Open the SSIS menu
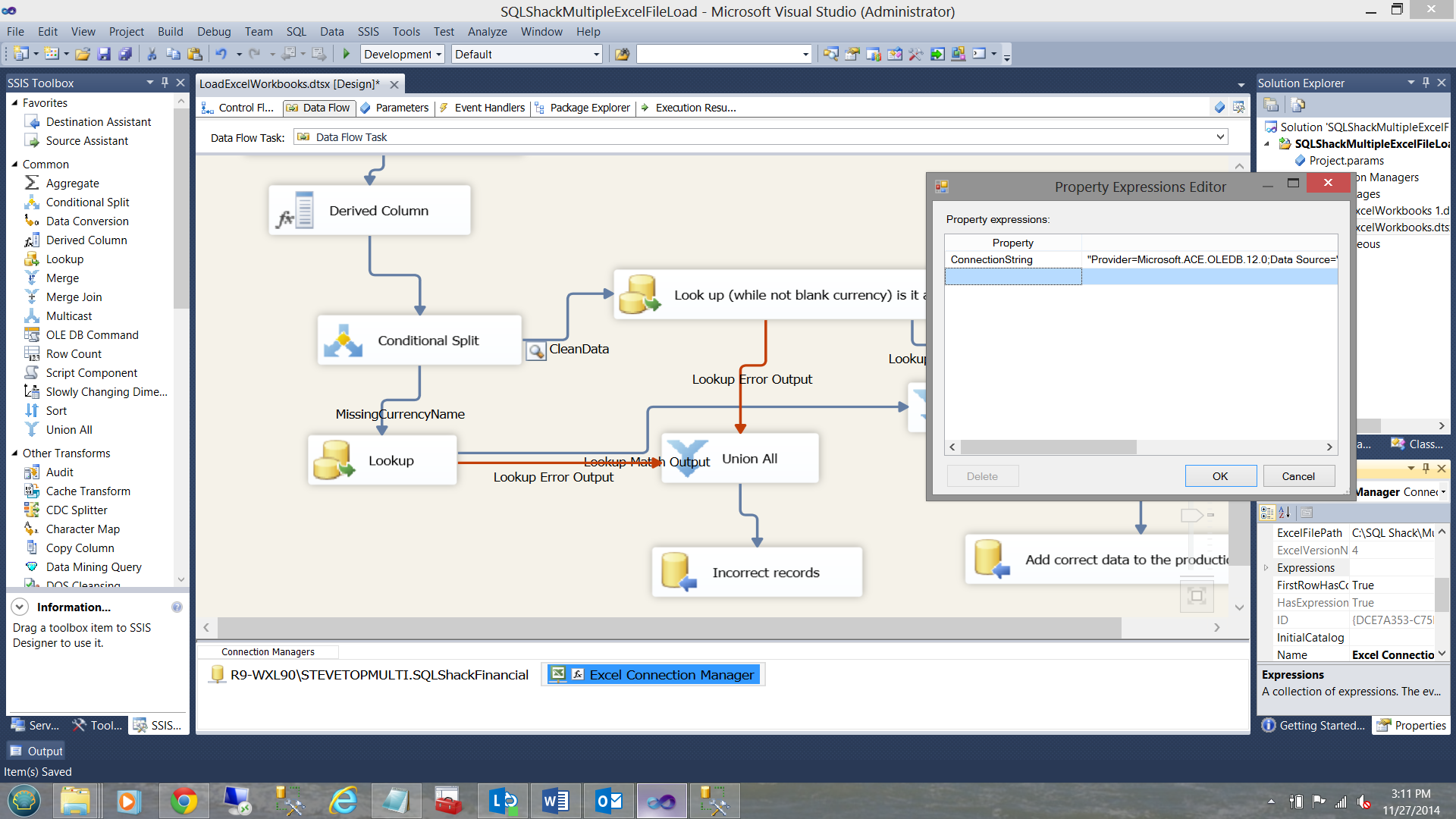The width and height of the screenshot is (1456, 819). [x=368, y=31]
